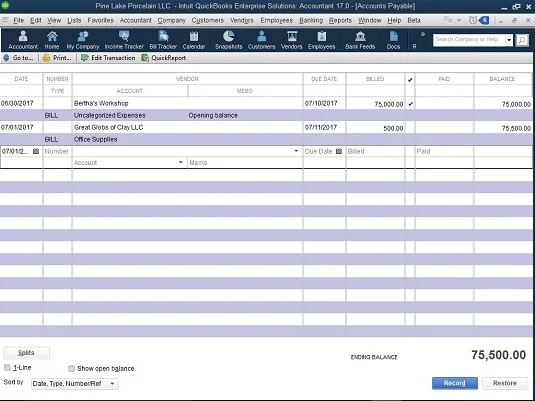
Task: Open date calendar picker in new row
Action: [x=36, y=151]
